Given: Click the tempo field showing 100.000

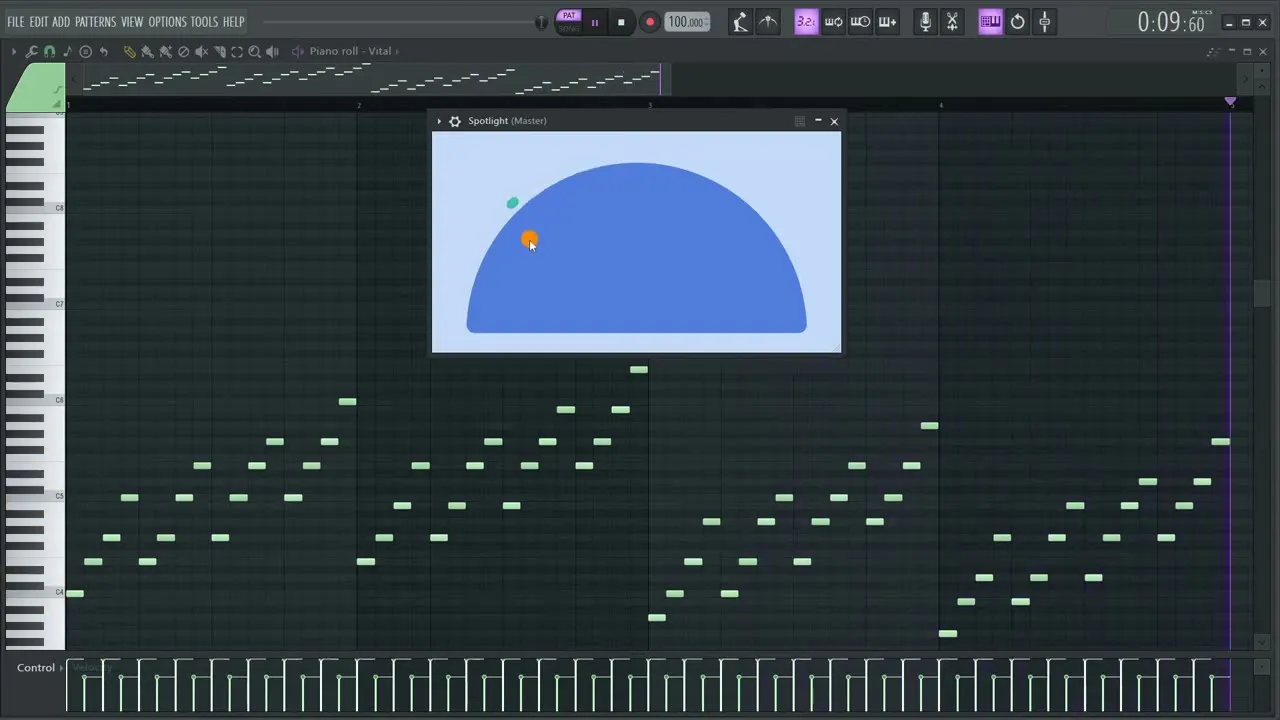Looking at the screenshot, I should click(686, 22).
